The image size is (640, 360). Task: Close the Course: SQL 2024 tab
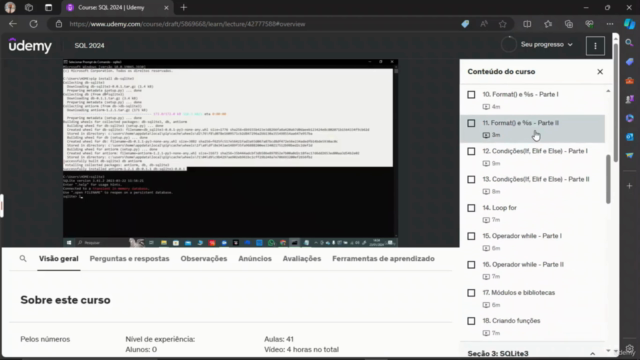click(166, 7)
